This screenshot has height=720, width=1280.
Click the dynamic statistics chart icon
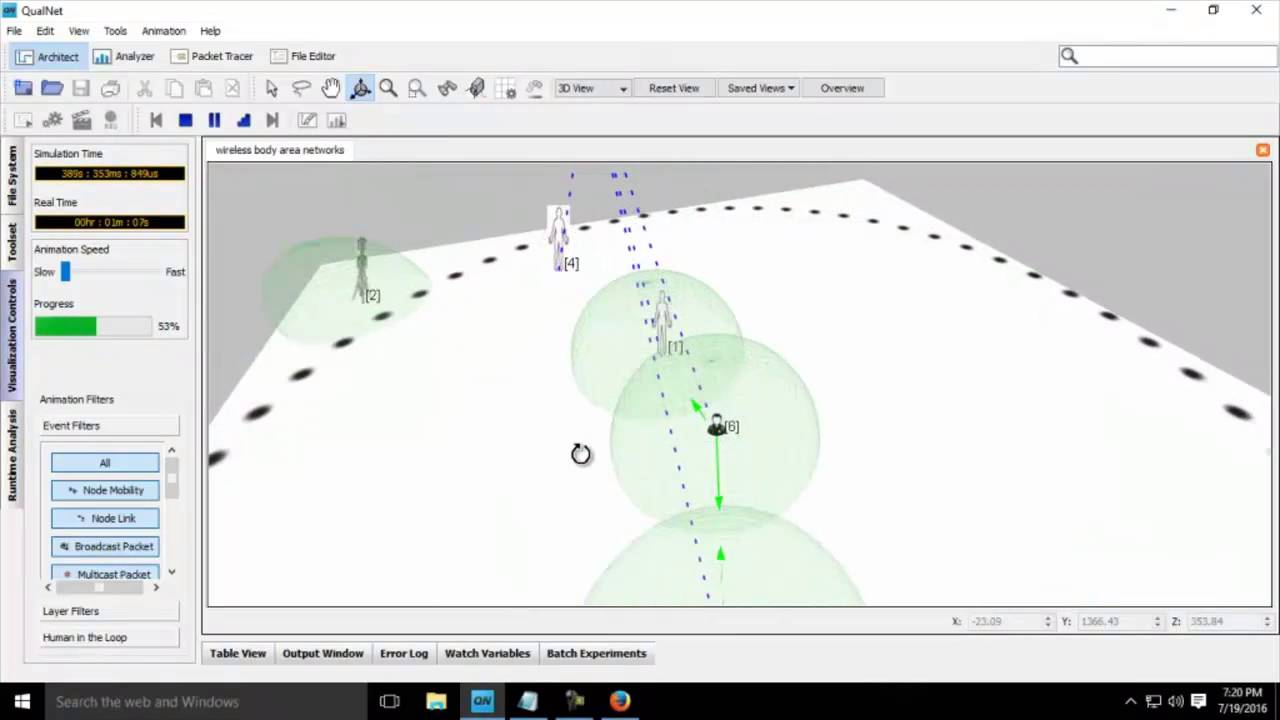pyautogui.click(x=337, y=120)
